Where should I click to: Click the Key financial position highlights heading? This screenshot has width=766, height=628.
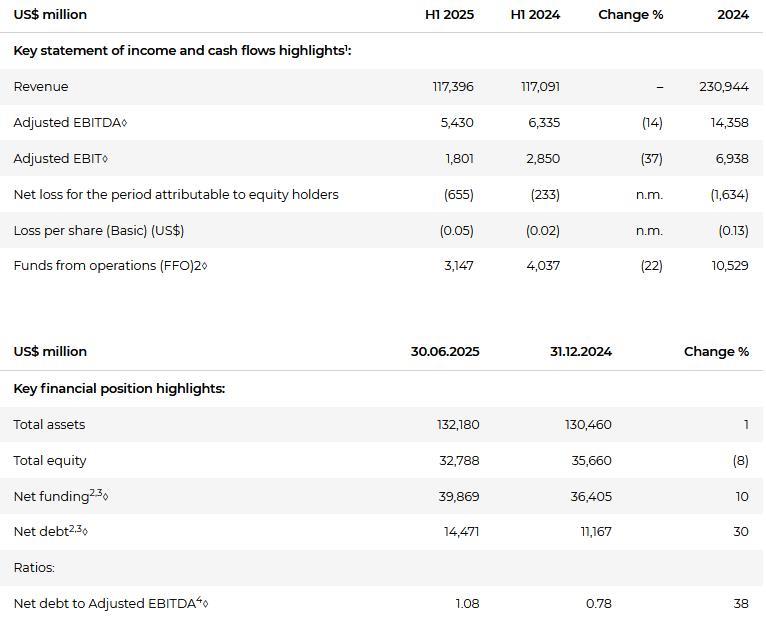click(119, 388)
